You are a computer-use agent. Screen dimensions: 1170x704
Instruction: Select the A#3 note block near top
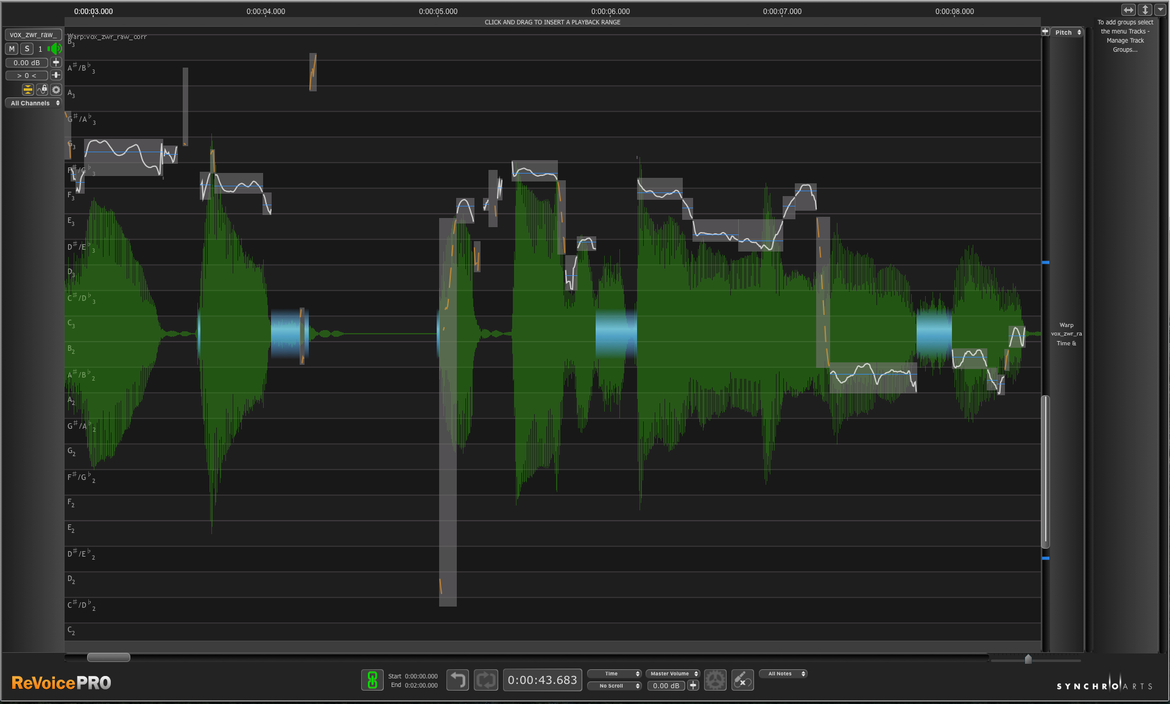coord(313,72)
